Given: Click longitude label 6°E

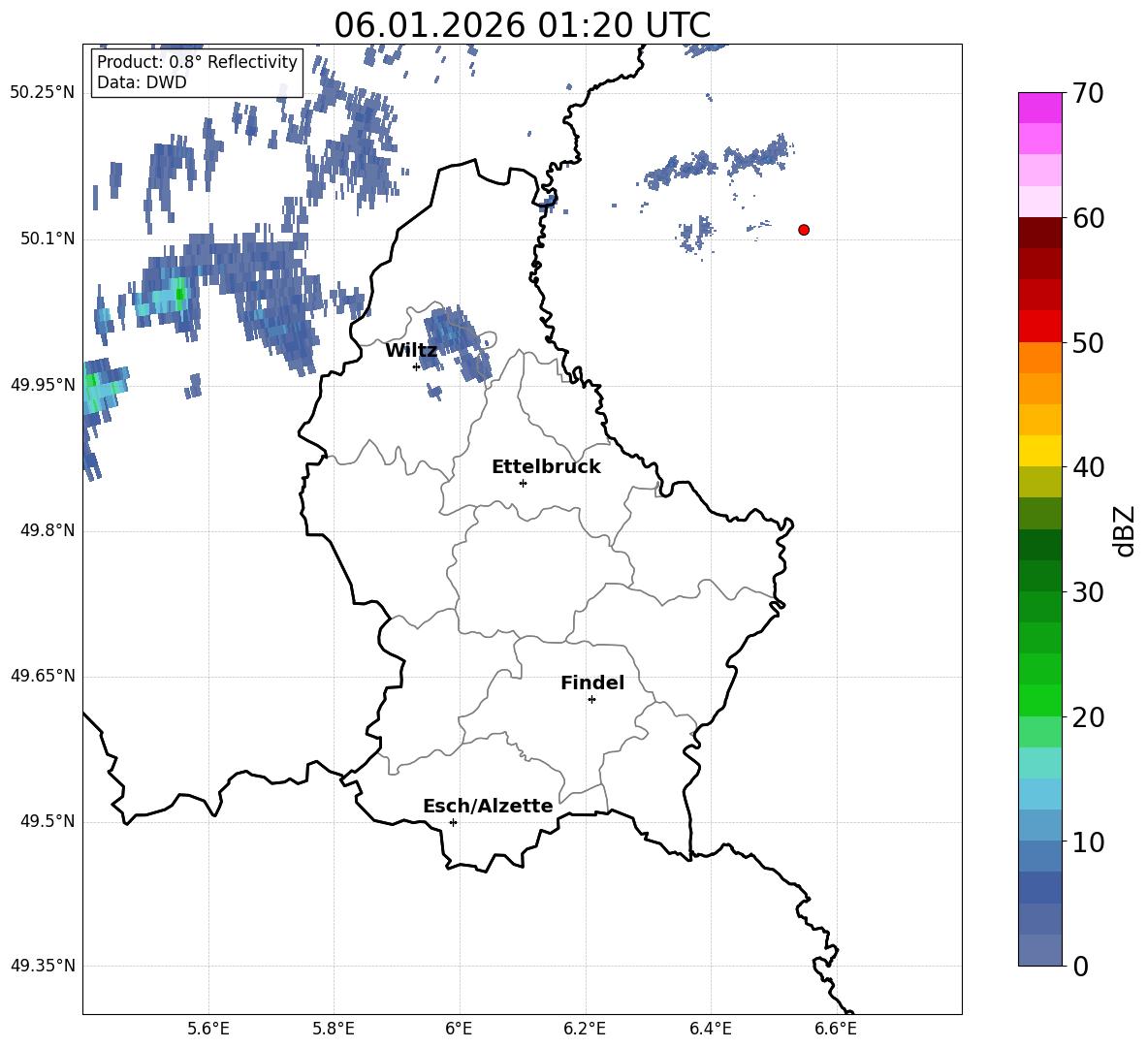Looking at the screenshot, I should (x=459, y=1029).
